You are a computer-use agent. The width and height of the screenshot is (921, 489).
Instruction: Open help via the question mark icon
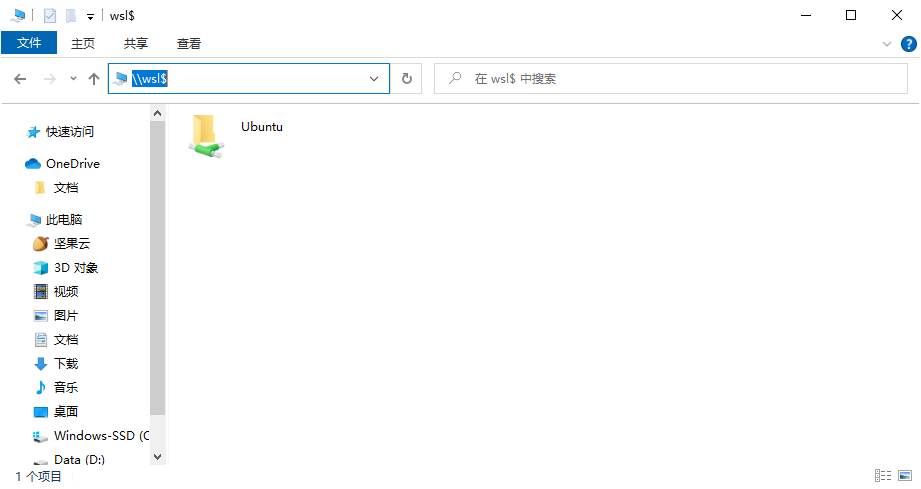coord(909,44)
